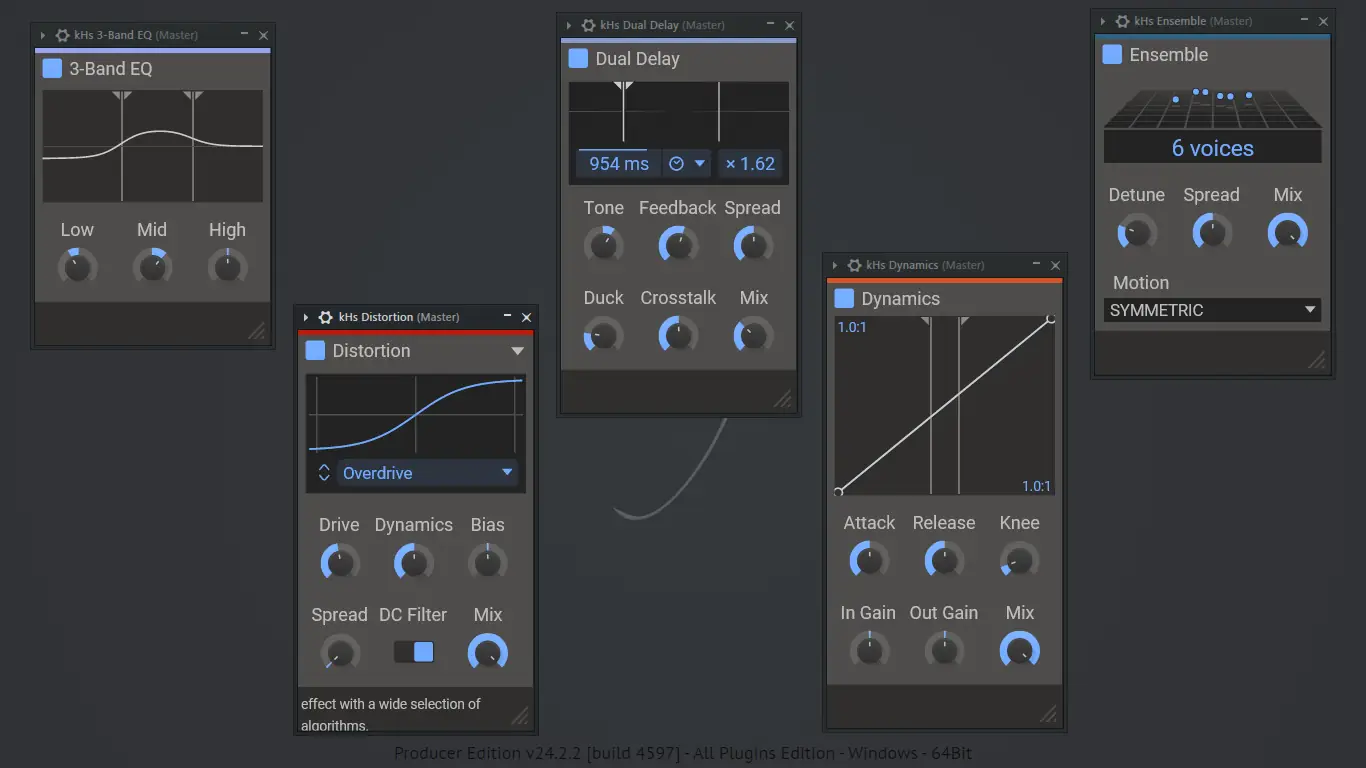Click the × 1.62 delay multiplier field
Image resolution: width=1366 pixels, height=768 pixels.
(x=750, y=164)
